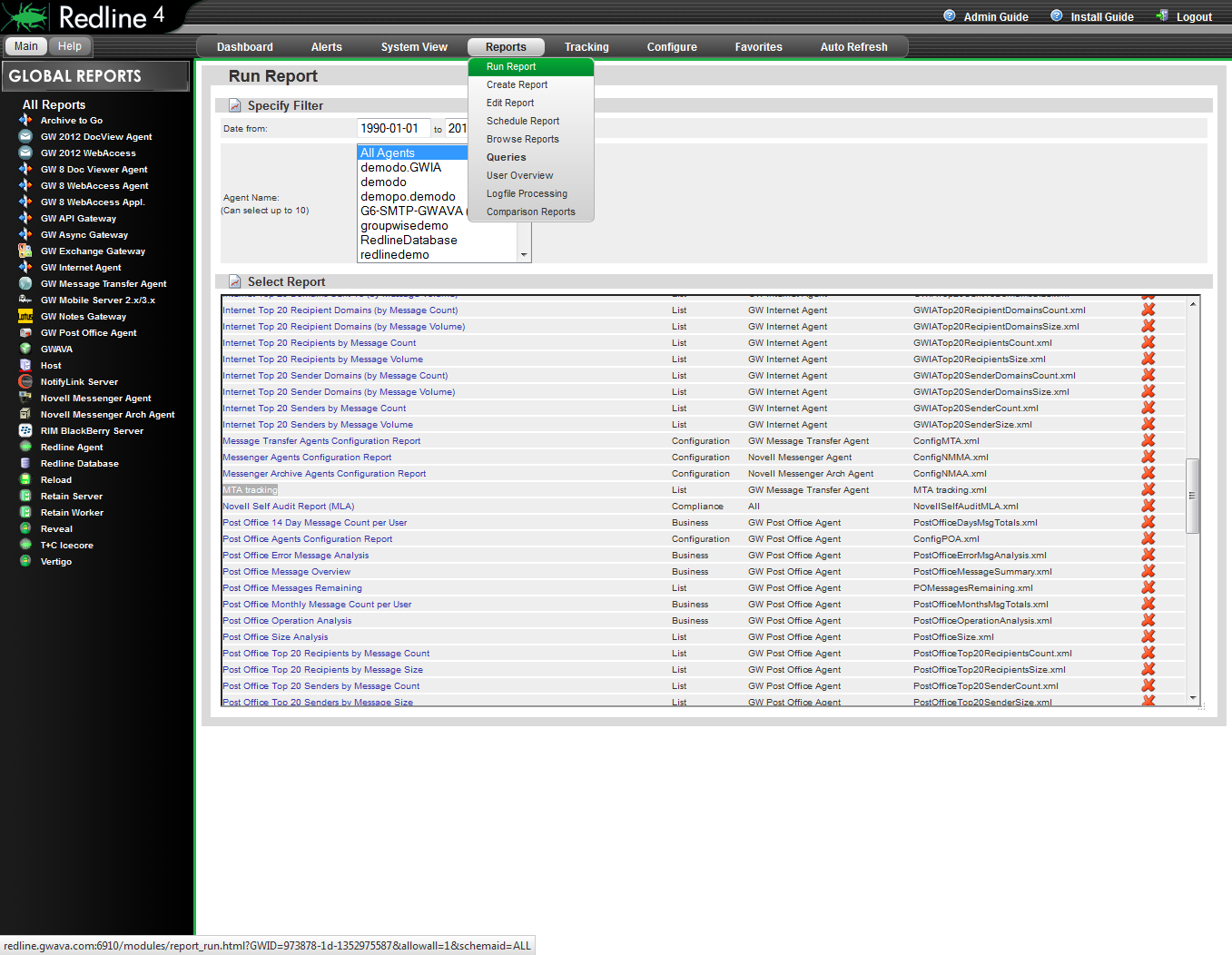Open the Tracking tab
This screenshot has height=955, width=1232.
(x=586, y=47)
